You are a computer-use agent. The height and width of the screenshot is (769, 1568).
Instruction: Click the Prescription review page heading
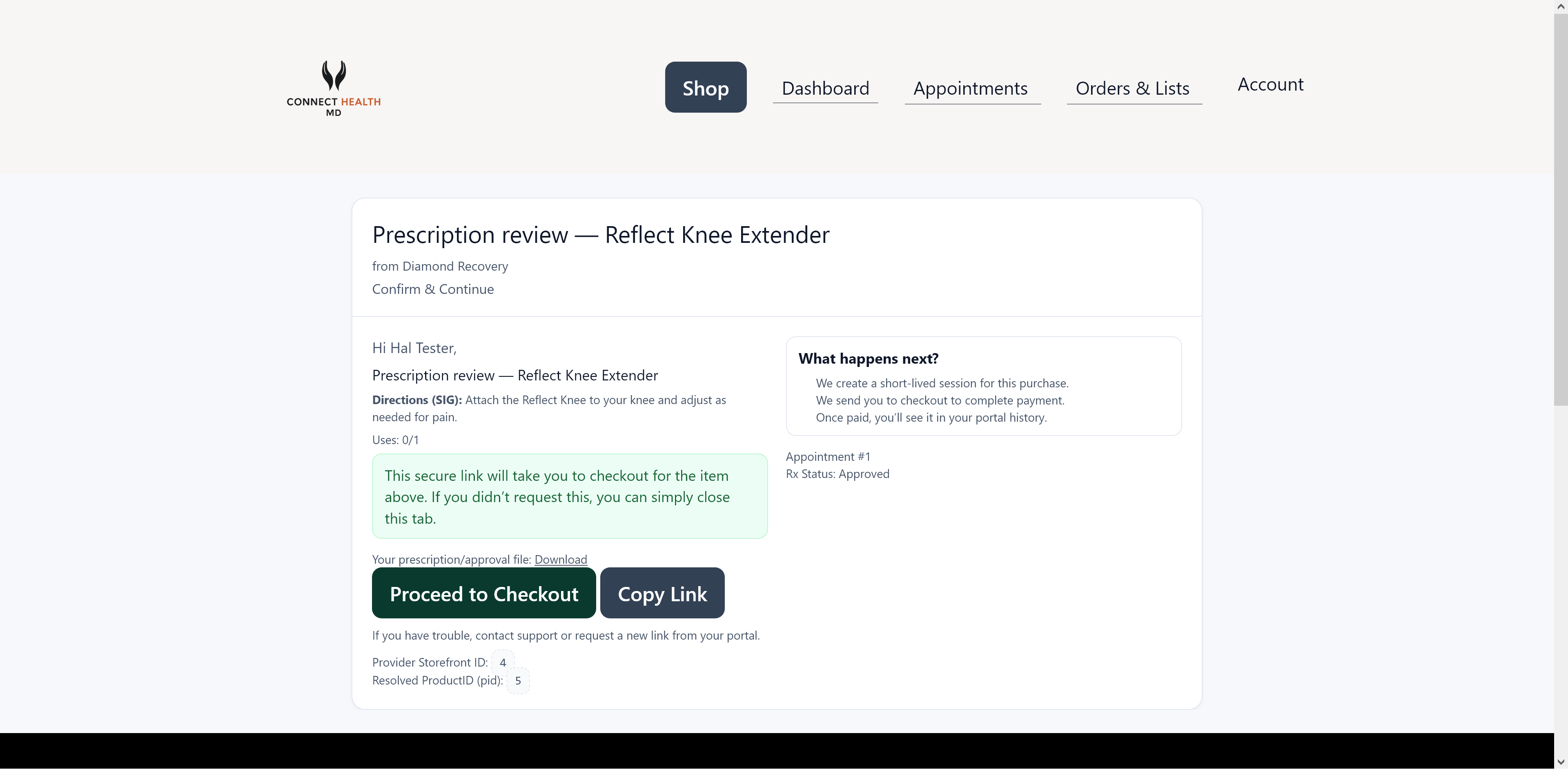tap(601, 234)
